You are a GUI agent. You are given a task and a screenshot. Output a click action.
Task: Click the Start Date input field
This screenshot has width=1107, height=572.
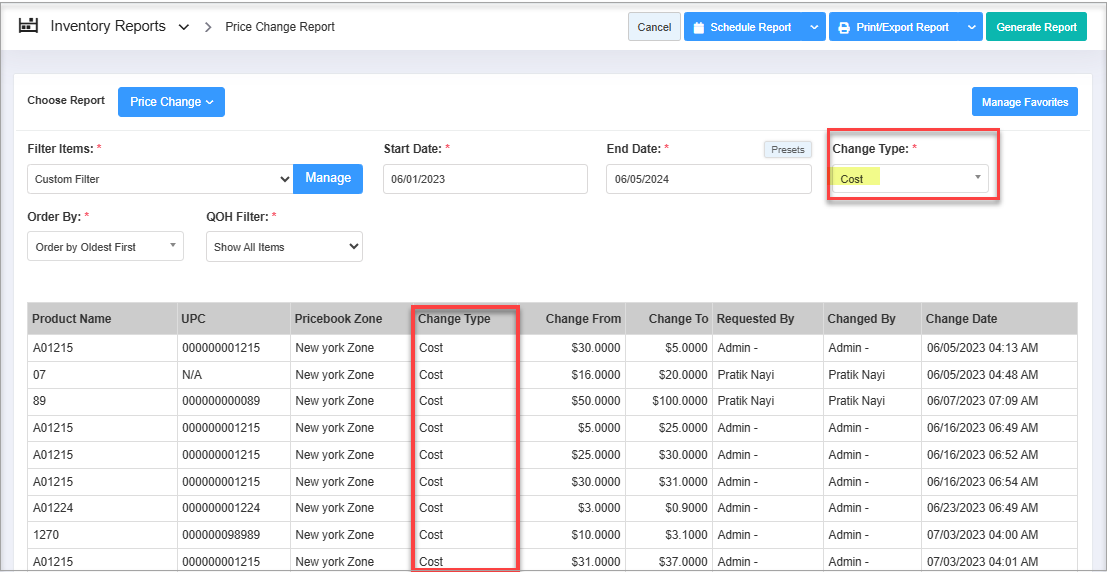click(485, 179)
